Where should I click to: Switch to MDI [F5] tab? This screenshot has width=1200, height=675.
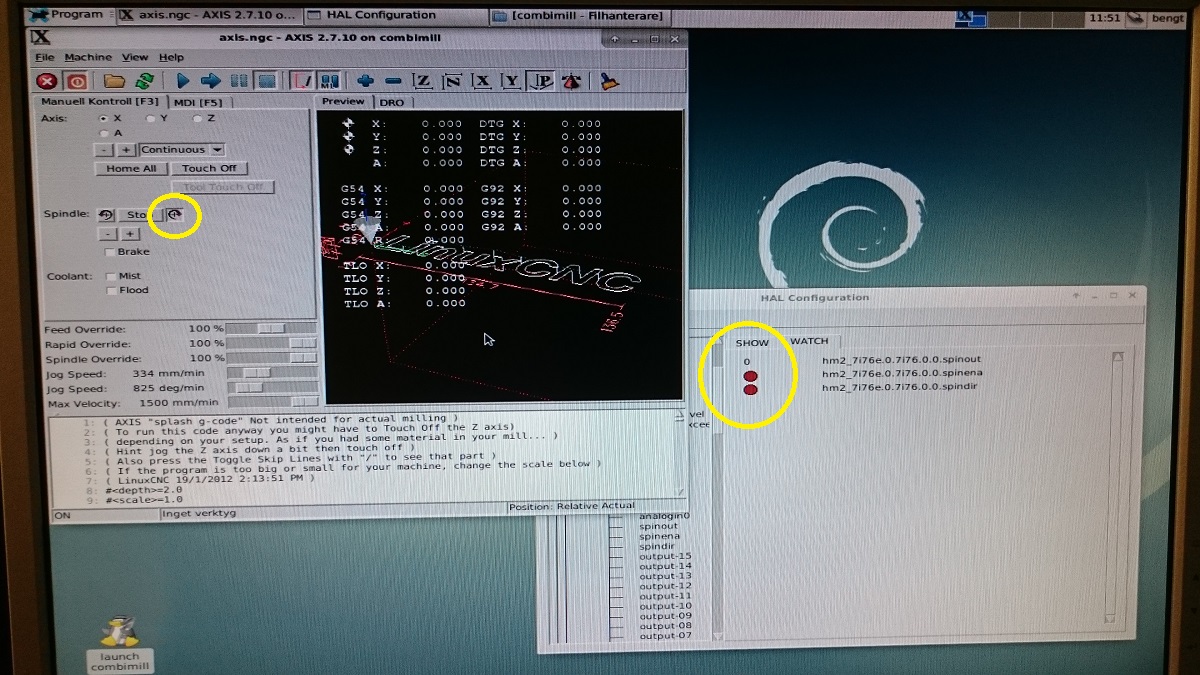point(198,102)
